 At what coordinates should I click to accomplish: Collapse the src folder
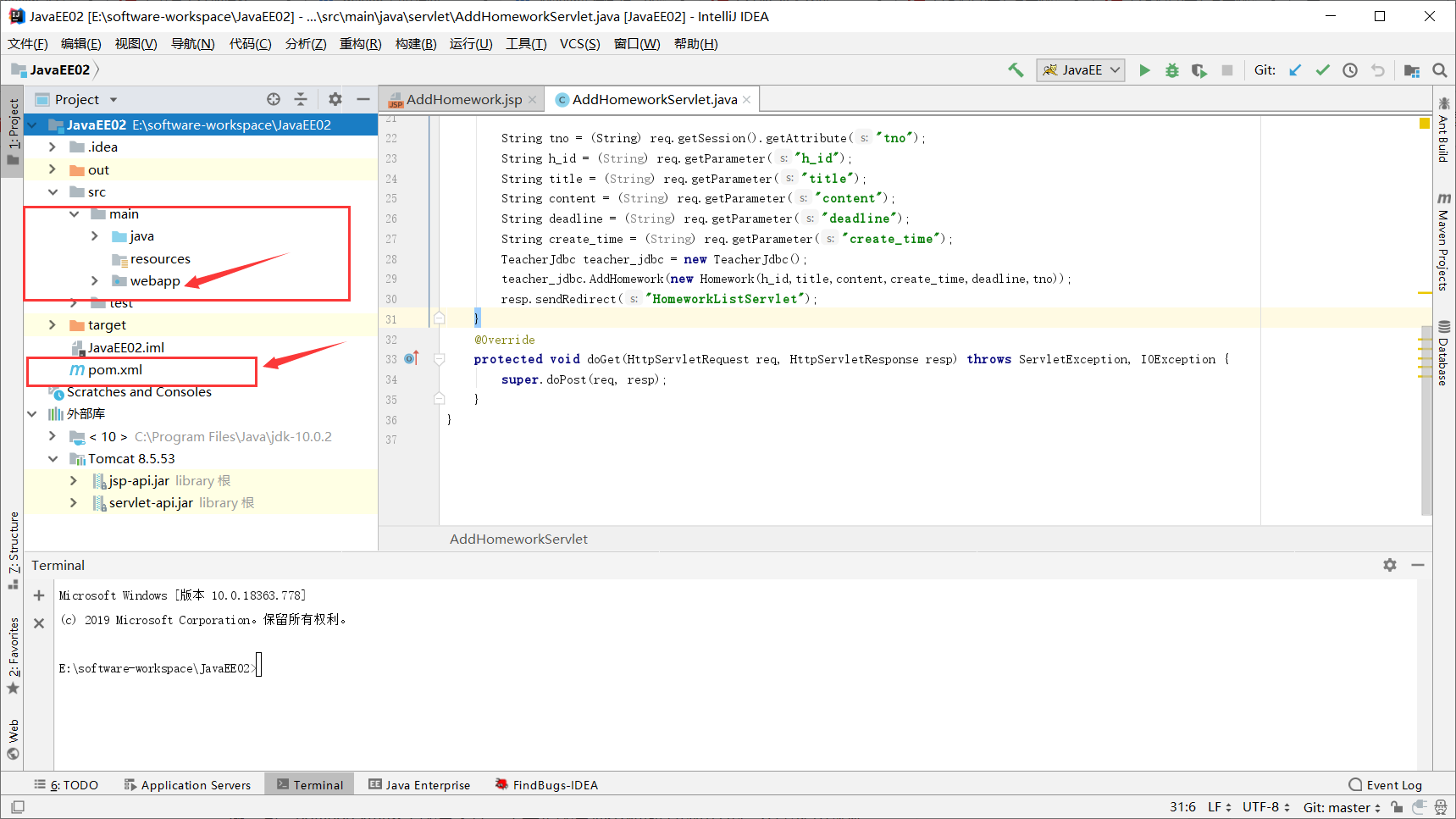coord(53,192)
